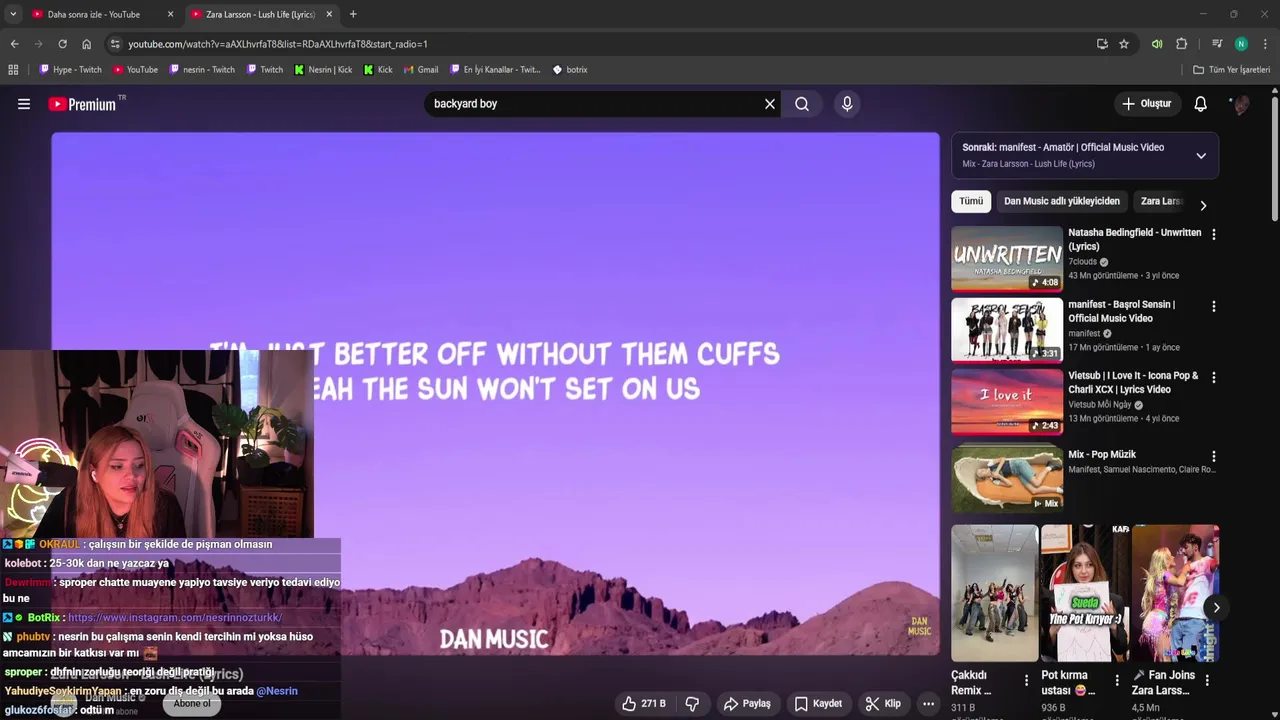
Task: Open the apps grid in bookmarks bar
Action: pos(13,70)
